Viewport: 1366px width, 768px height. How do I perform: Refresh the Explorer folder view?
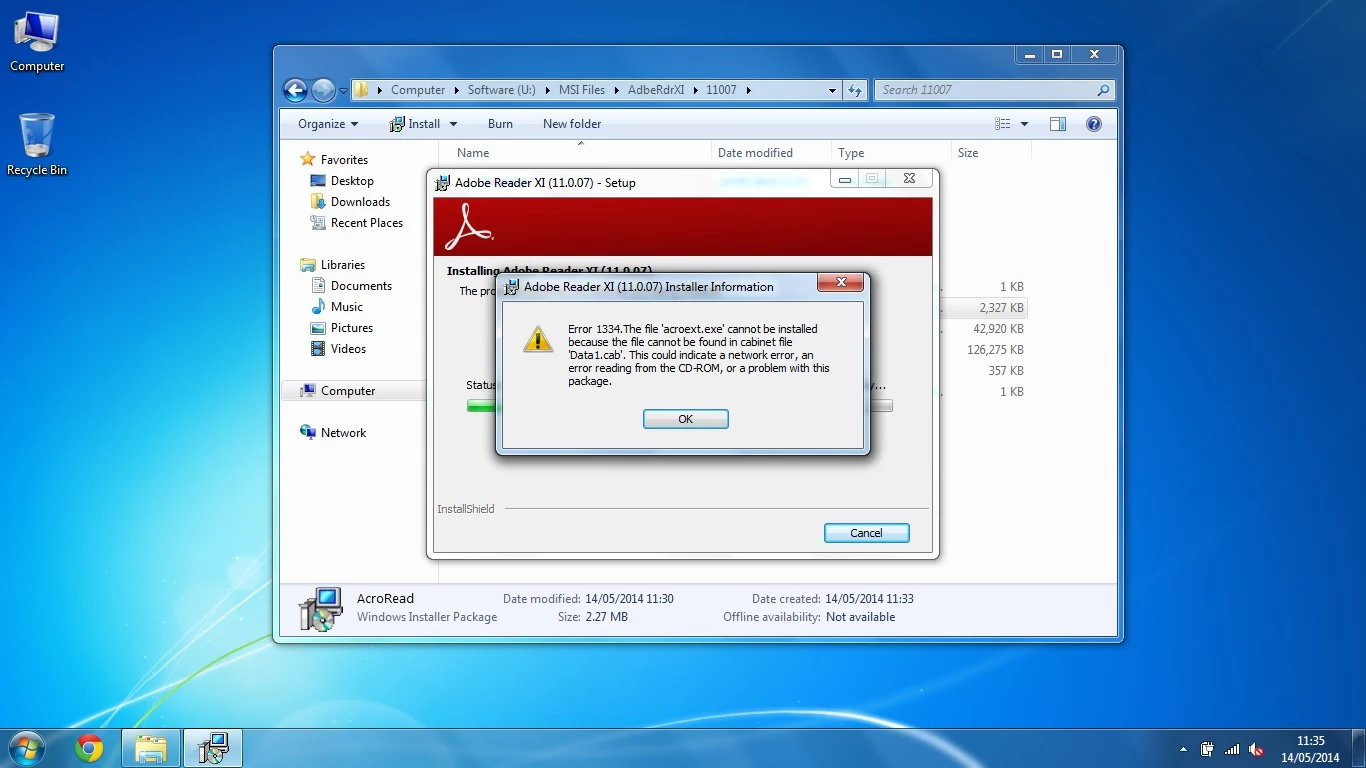click(855, 90)
